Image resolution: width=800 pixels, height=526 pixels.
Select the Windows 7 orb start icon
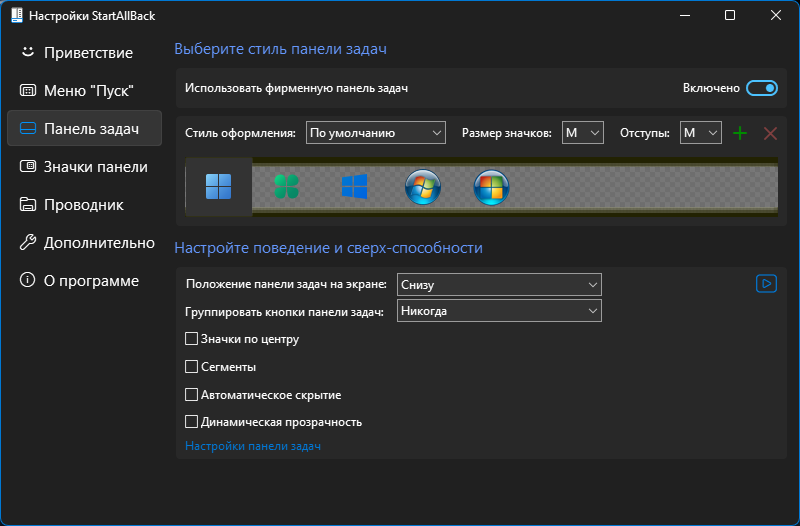[422, 187]
